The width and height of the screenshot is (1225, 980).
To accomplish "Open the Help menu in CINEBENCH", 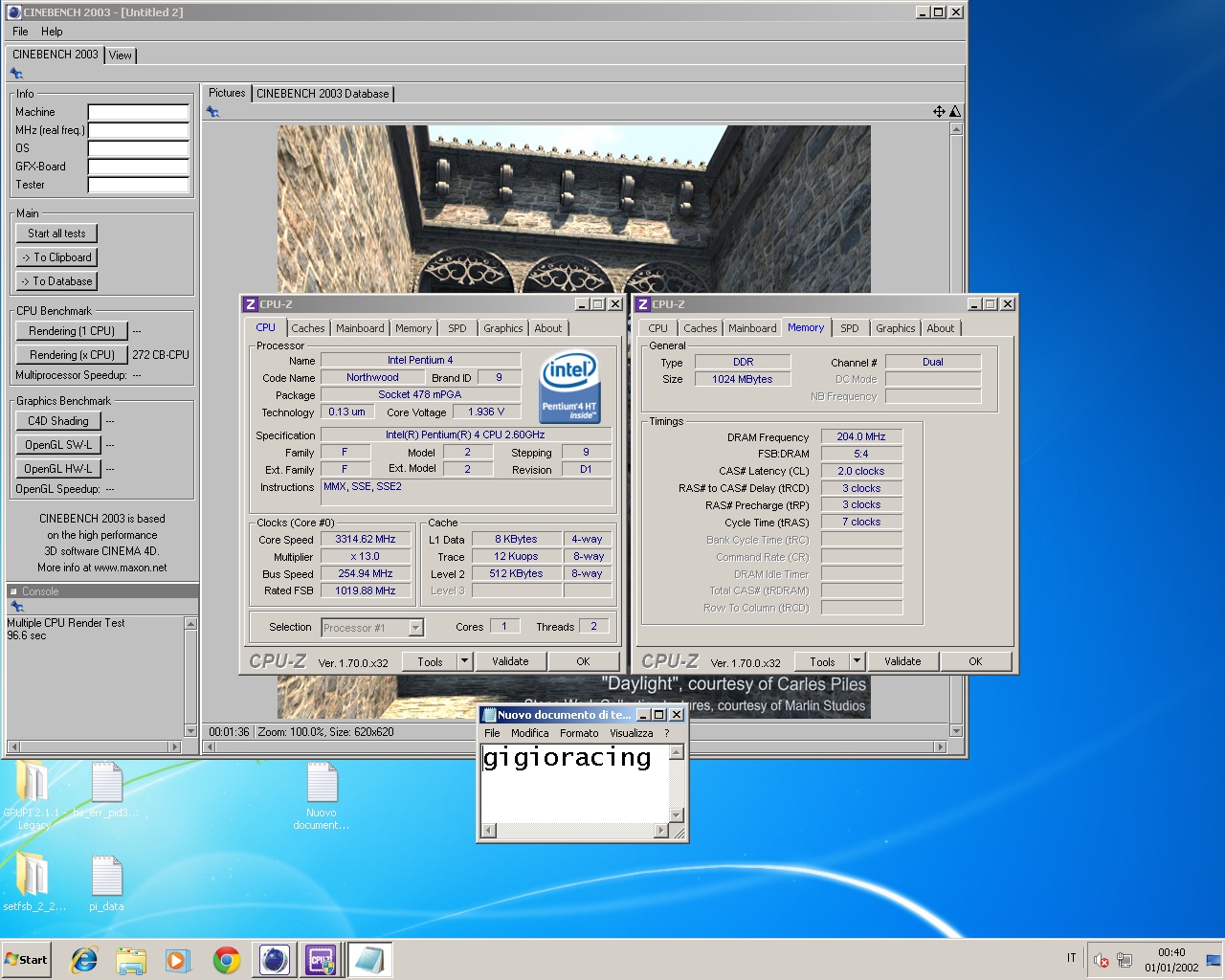I will [52, 32].
